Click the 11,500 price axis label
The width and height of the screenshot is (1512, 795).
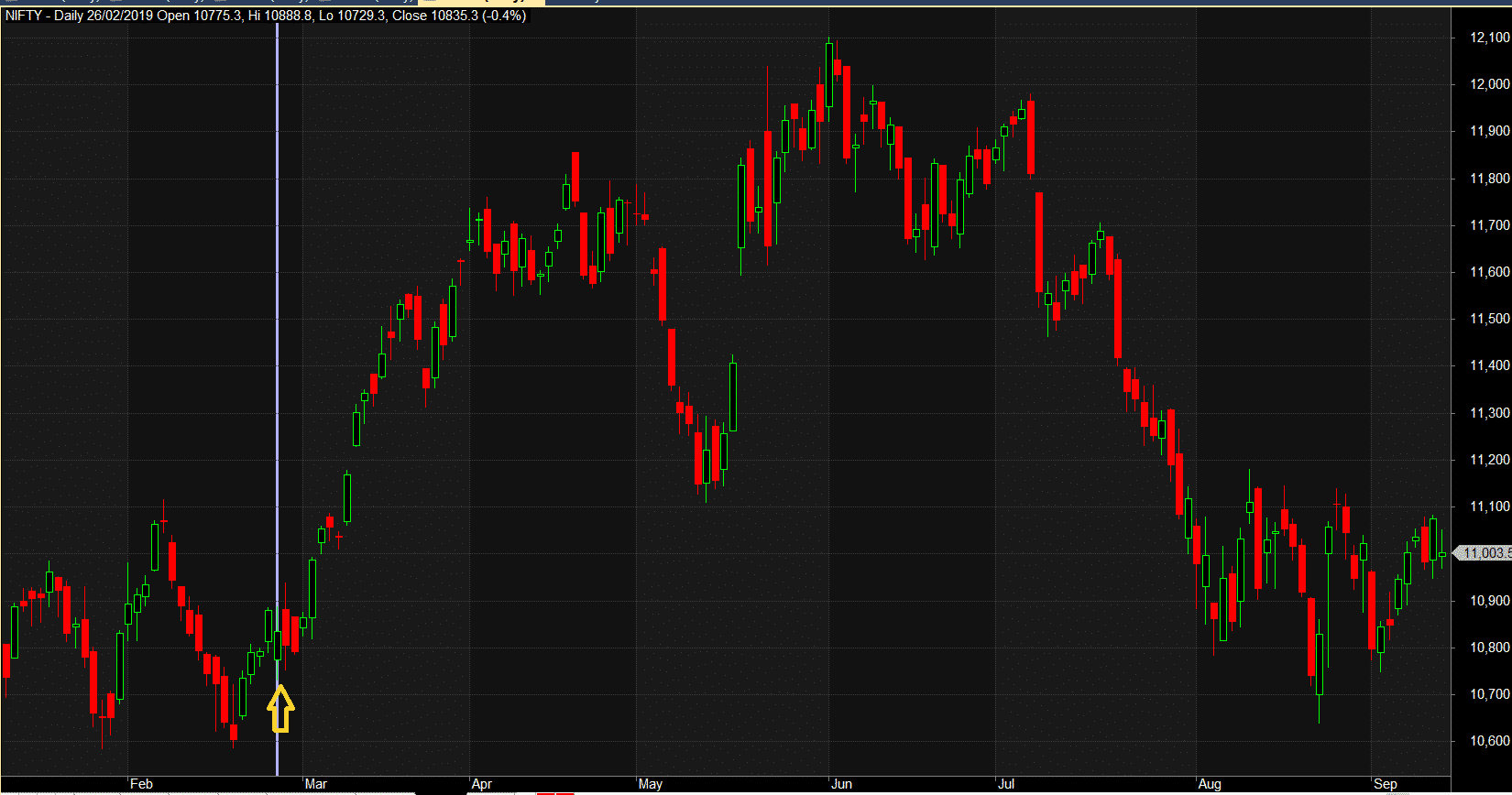coord(1489,319)
